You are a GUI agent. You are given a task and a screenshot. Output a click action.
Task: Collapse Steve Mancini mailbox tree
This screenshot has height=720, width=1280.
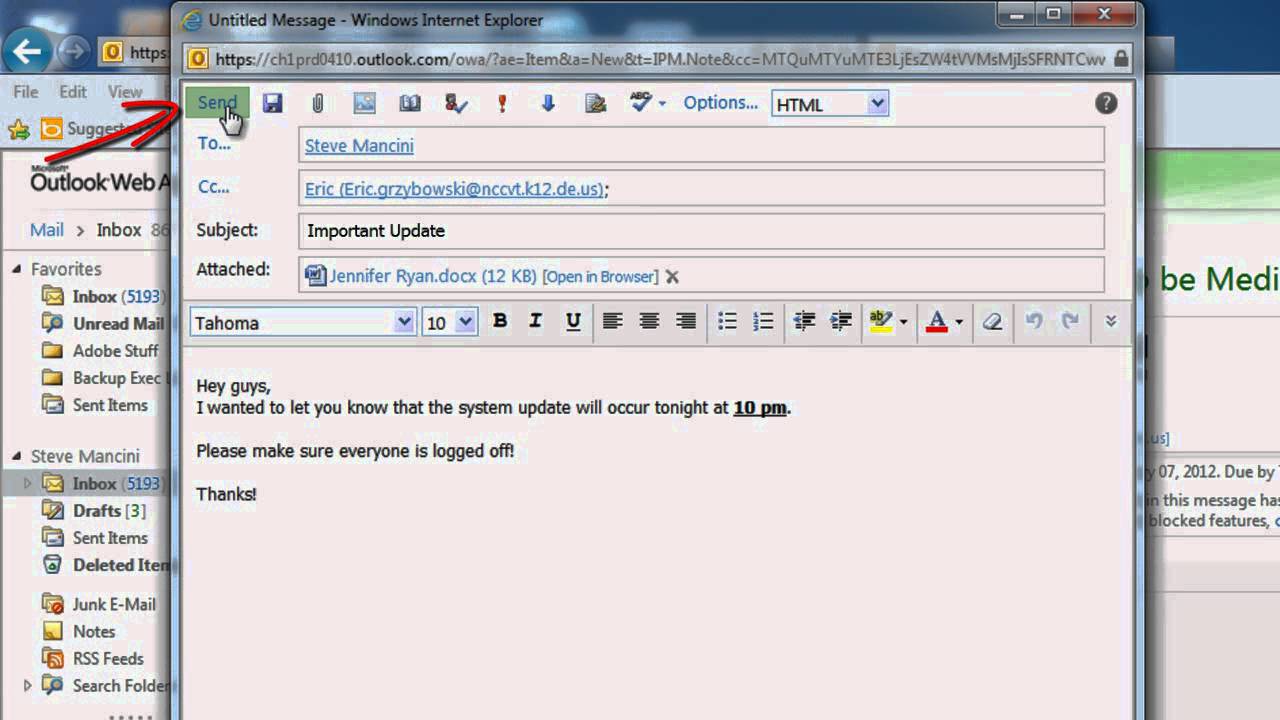[x=16, y=456]
